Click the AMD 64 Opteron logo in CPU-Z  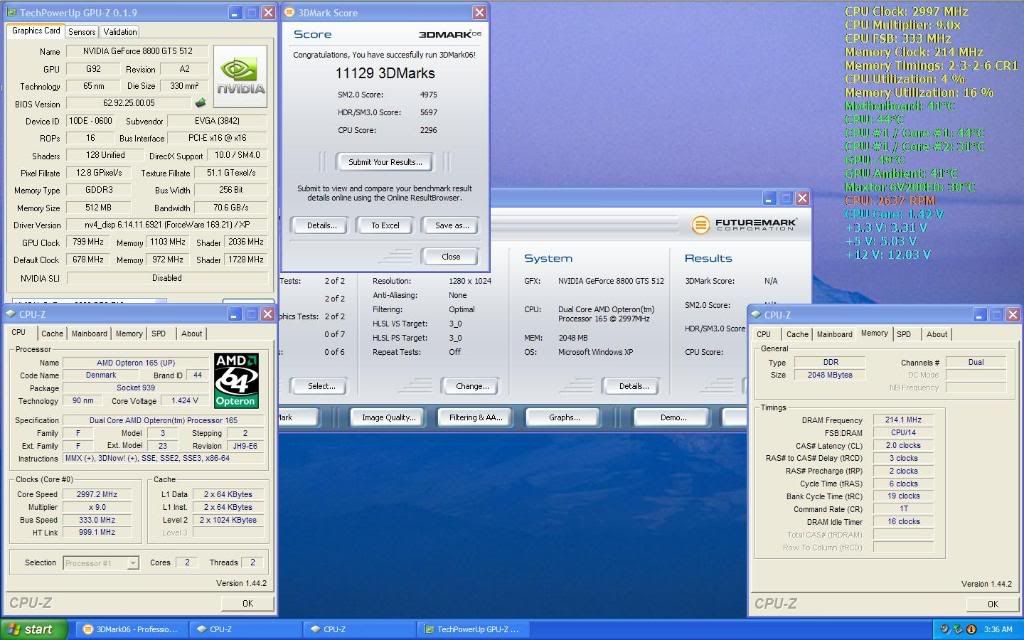point(236,381)
